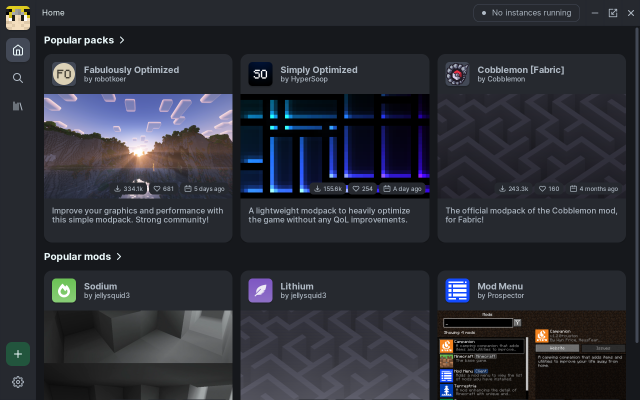This screenshot has height=400, width=640.
Task: Open the No instances running status
Action: [x=527, y=13]
